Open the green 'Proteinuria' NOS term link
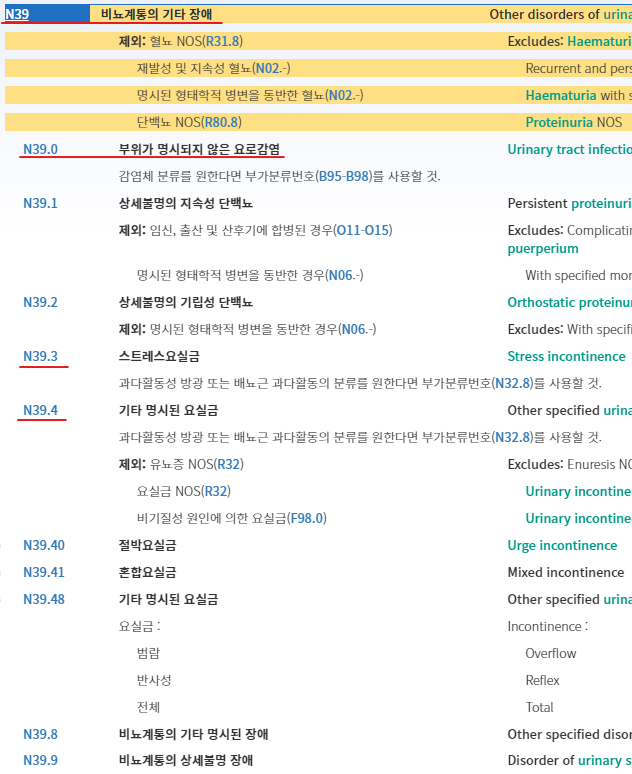The width and height of the screenshot is (632, 774). [559, 122]
